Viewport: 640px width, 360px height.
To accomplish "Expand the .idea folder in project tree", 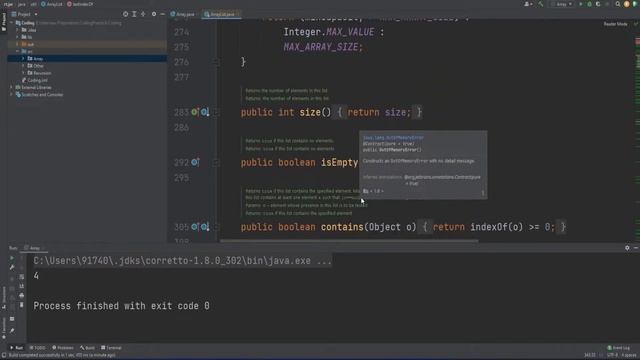I will (x=17, y=30).
